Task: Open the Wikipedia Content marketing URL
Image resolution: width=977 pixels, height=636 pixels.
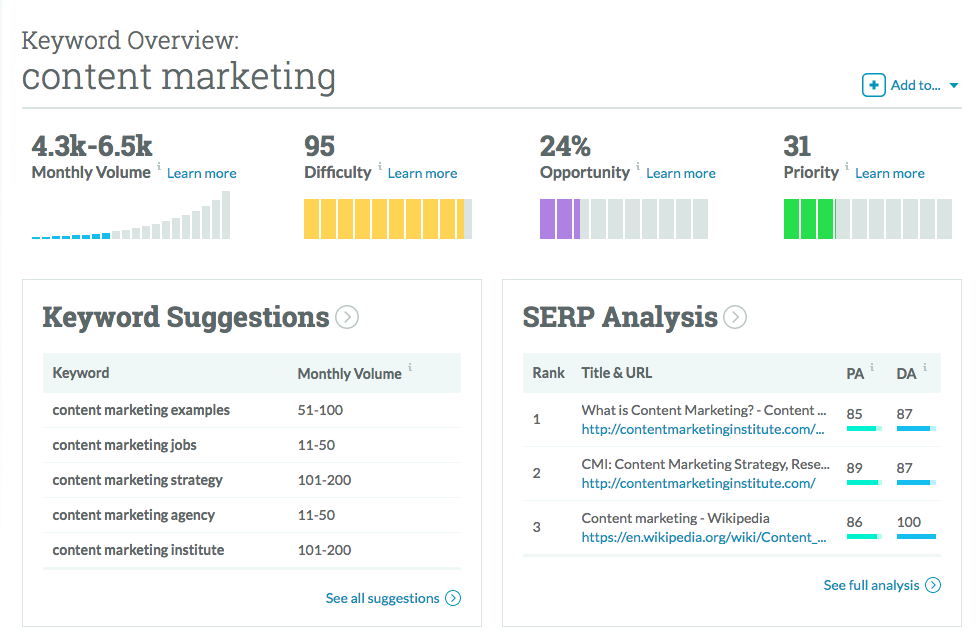Action: [x=703, y=538]
